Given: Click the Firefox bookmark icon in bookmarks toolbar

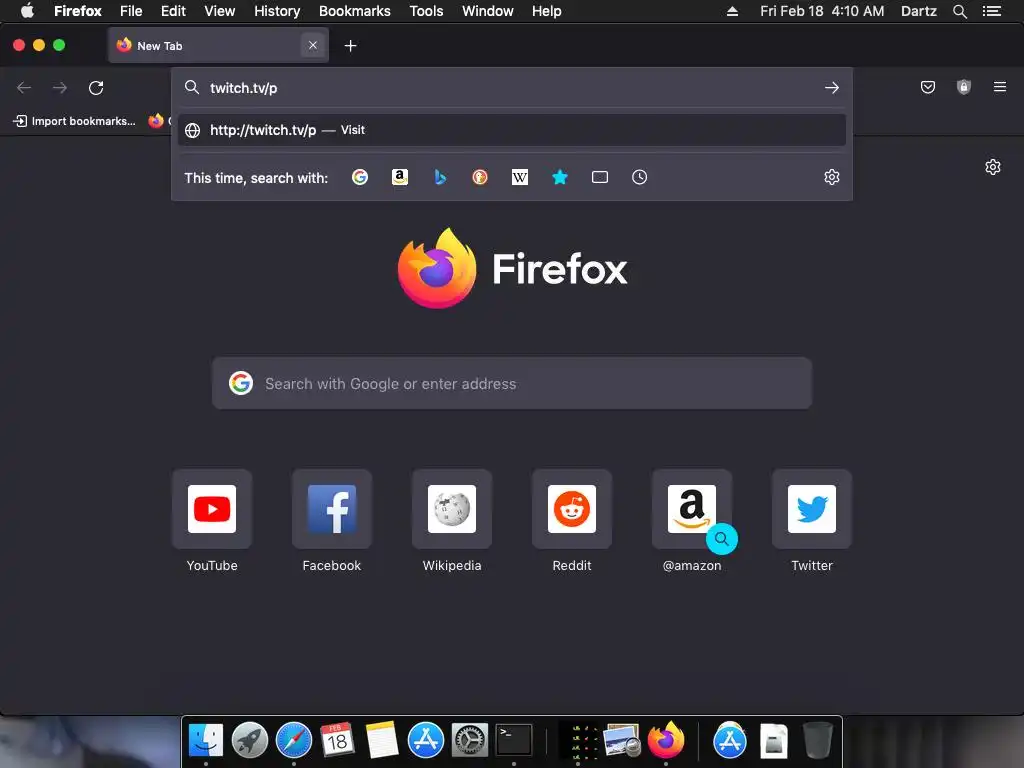Looking at the screenshot, I should [x=155, y=121].
